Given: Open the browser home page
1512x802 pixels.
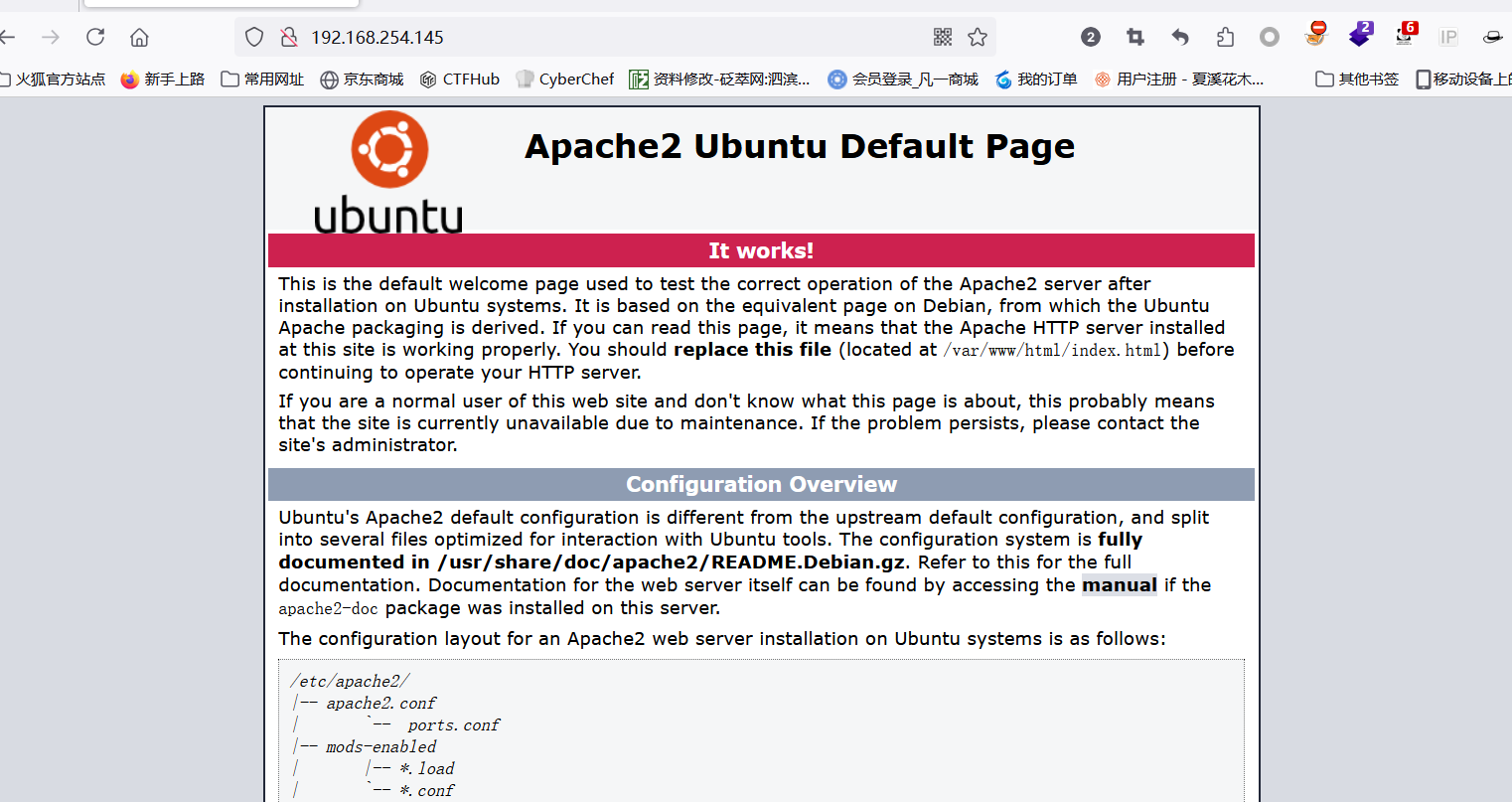Looking at the screenshot, I should pos(139,37).
